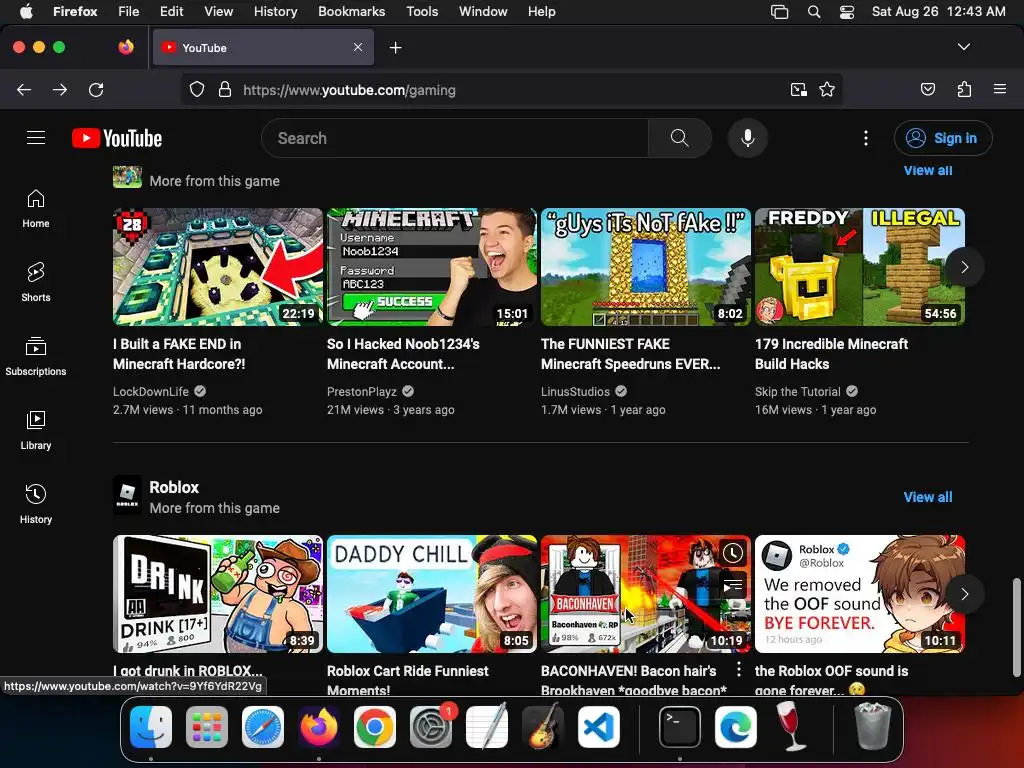Viewport: 1024px width, 768px height.
Task: Click the tracking protection shield icon
Action: click(197, 89)
